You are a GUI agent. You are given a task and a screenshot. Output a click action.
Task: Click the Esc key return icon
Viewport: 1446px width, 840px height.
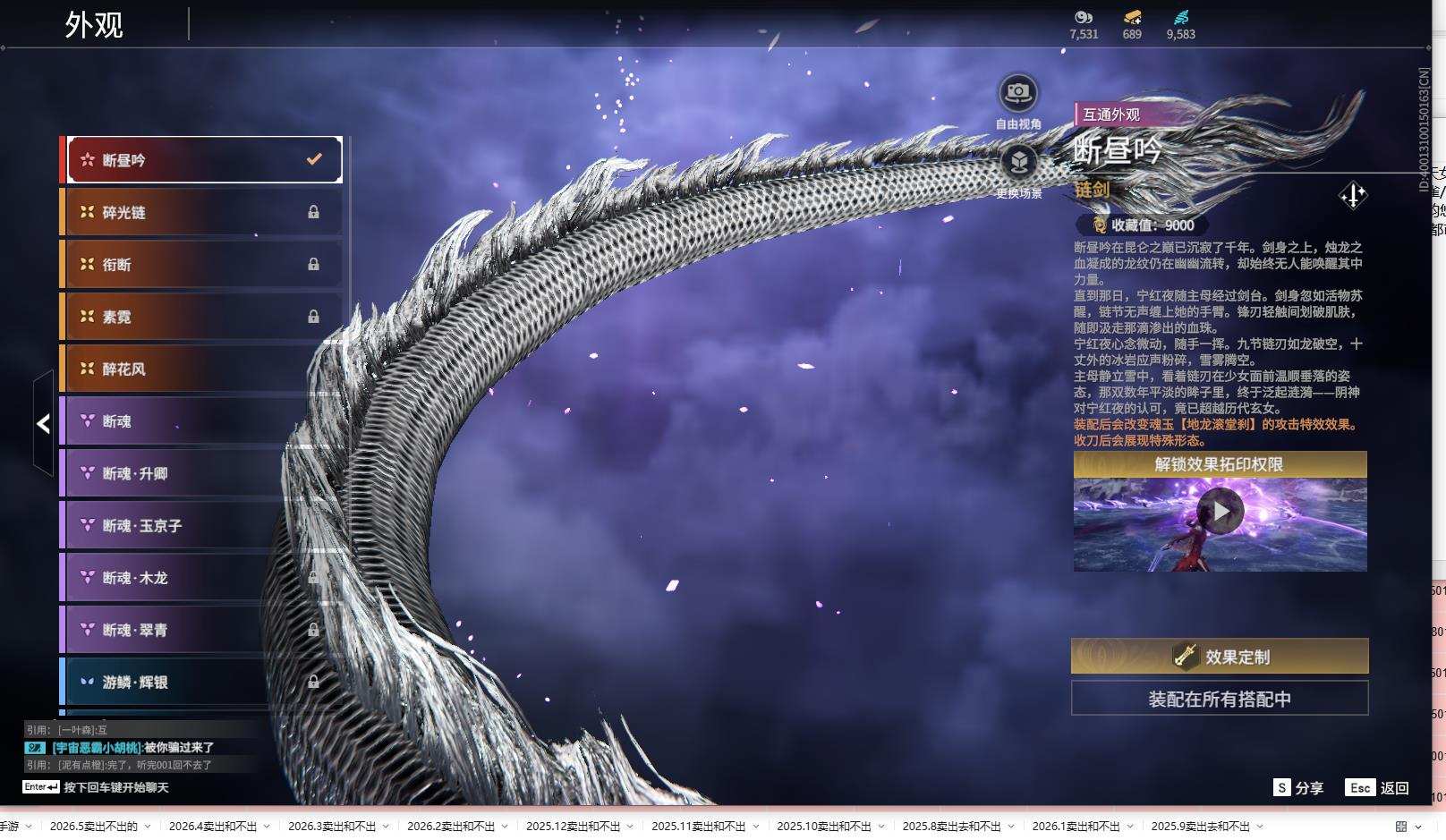(x=1360, y=787)
